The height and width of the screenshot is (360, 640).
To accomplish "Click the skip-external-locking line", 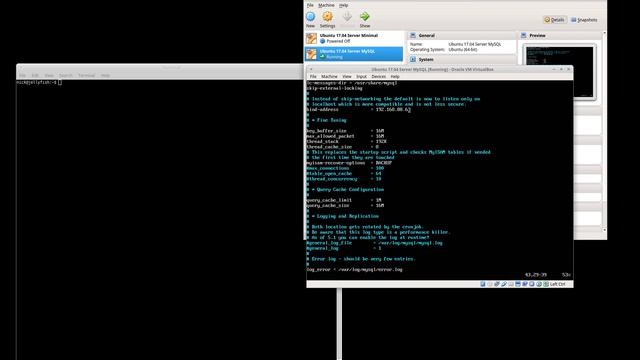I will (334, 88).
